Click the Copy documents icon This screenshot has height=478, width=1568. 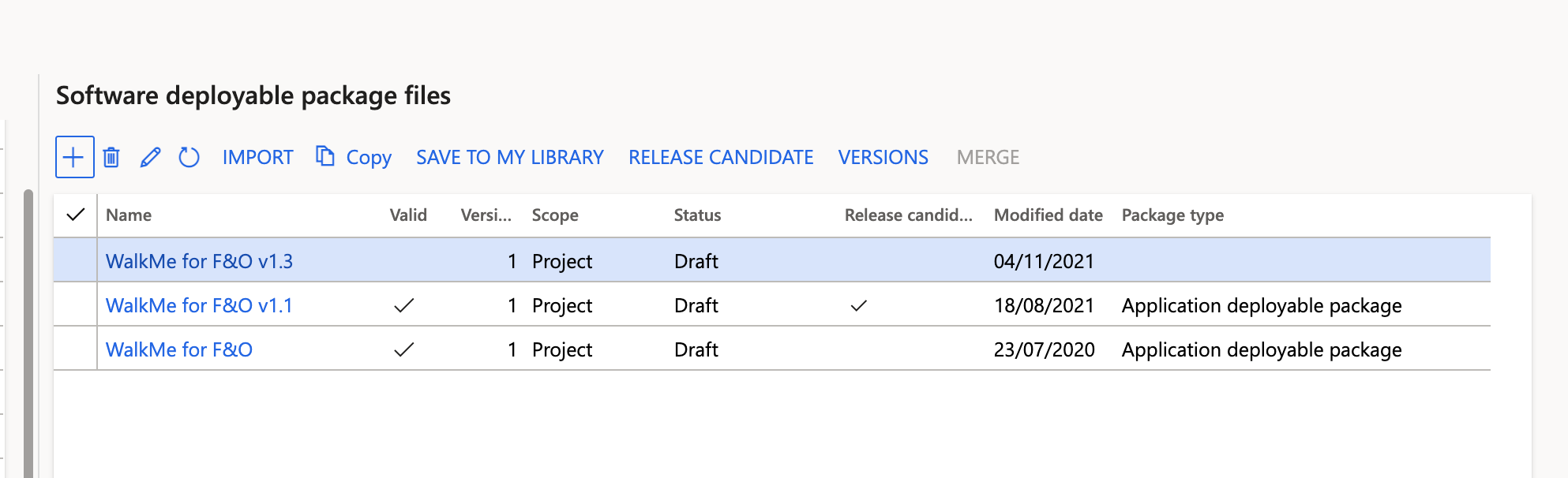coord(325,156)
